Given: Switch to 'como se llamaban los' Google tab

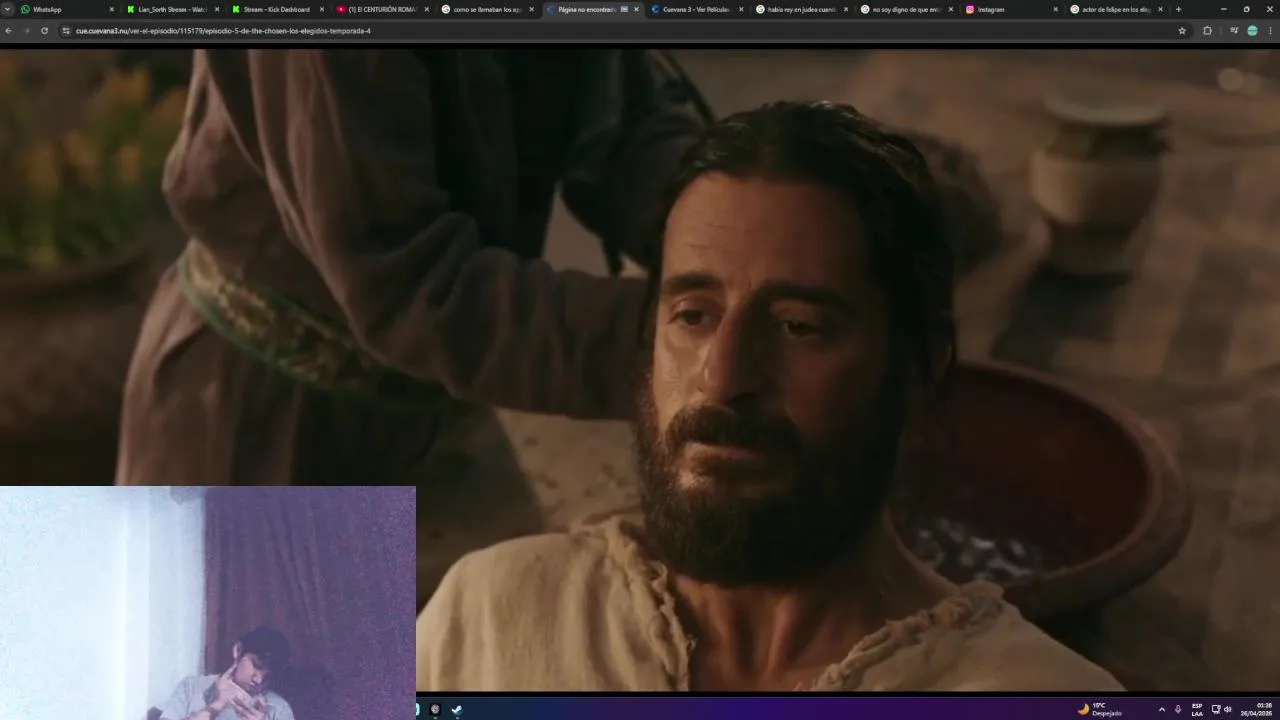Looking at the screenshot, I should click(x=487, y=9).
